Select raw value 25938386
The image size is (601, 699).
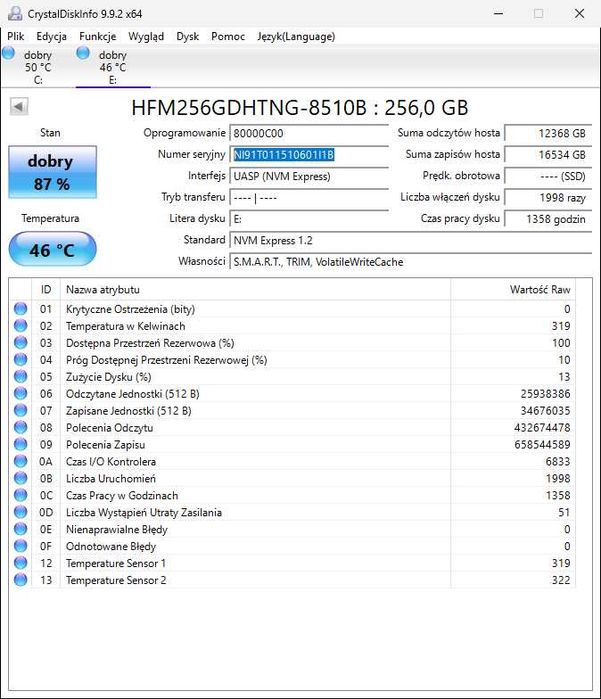click(x=545, y=394)
